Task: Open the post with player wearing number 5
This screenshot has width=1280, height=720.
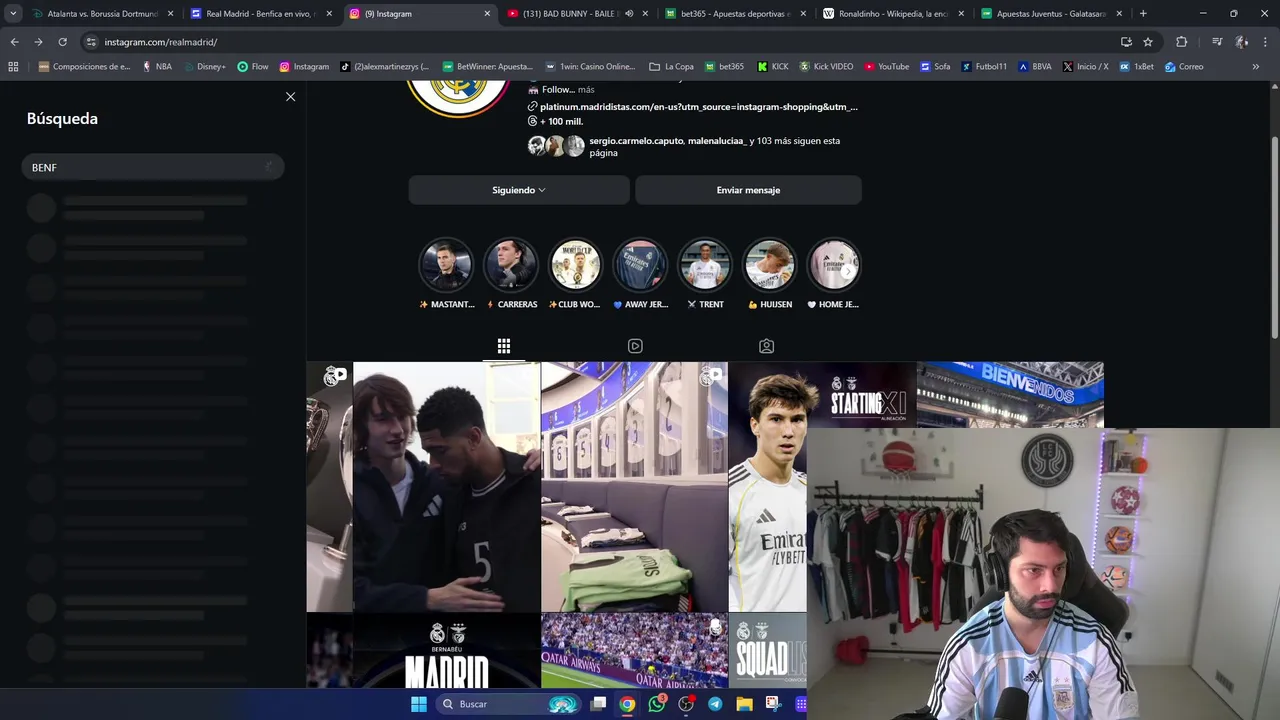Action: pos(446,487)
